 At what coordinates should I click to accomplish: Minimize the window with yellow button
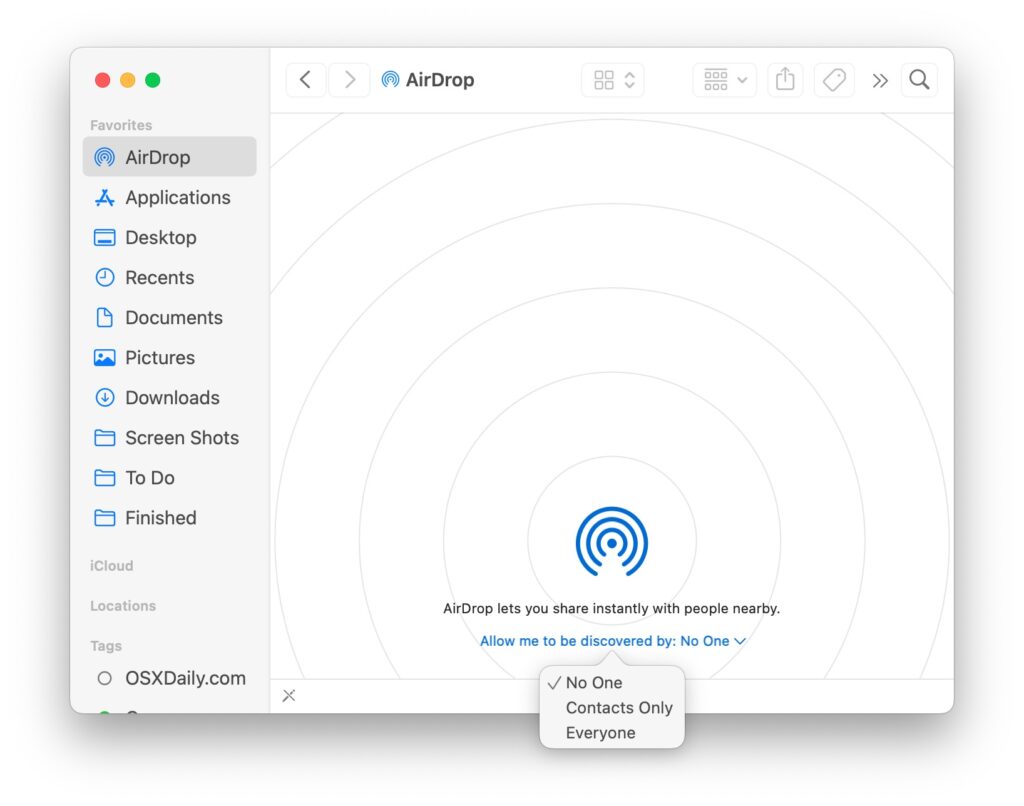[x=127, y=80]
